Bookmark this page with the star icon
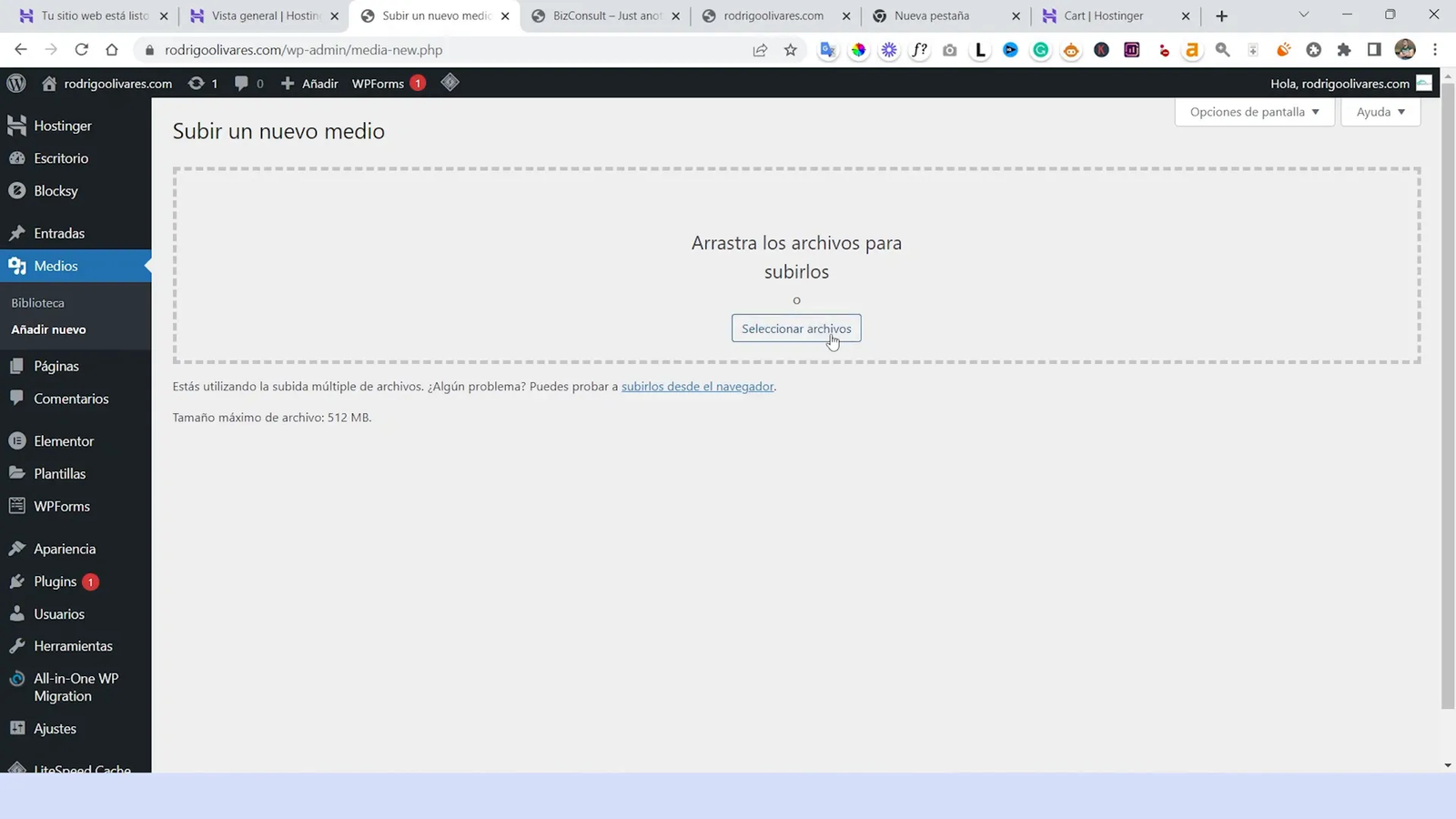 (x=790, y=50)
